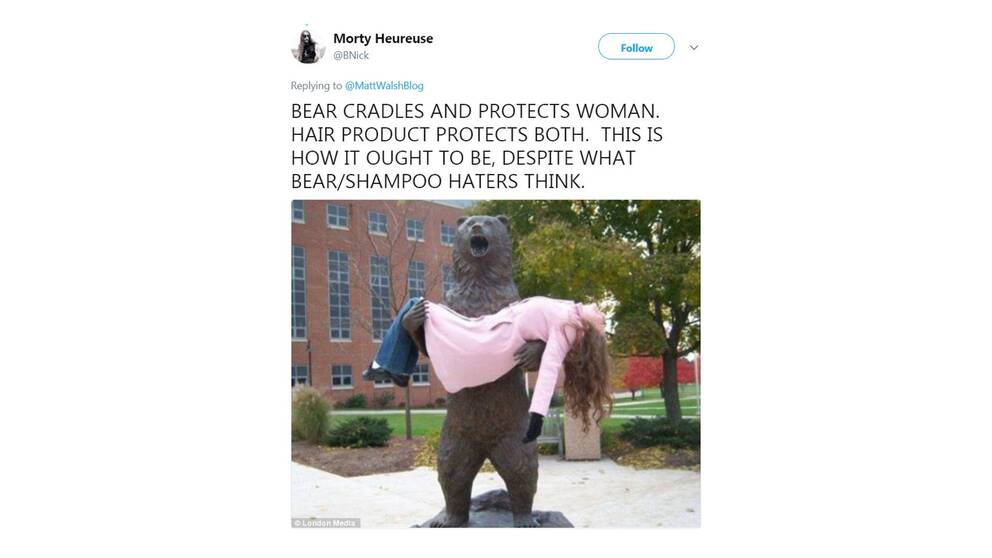Open the photo at the bear's roaring head
Screen dimensions: 992x558
(x=483, y=240)
